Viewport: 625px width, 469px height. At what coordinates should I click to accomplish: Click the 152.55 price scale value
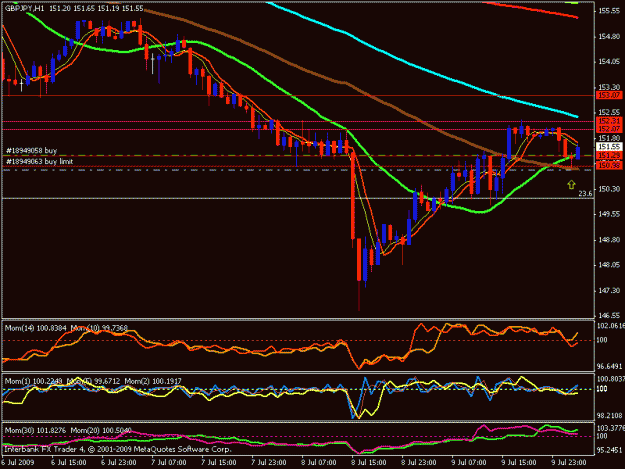coord(609,112)
